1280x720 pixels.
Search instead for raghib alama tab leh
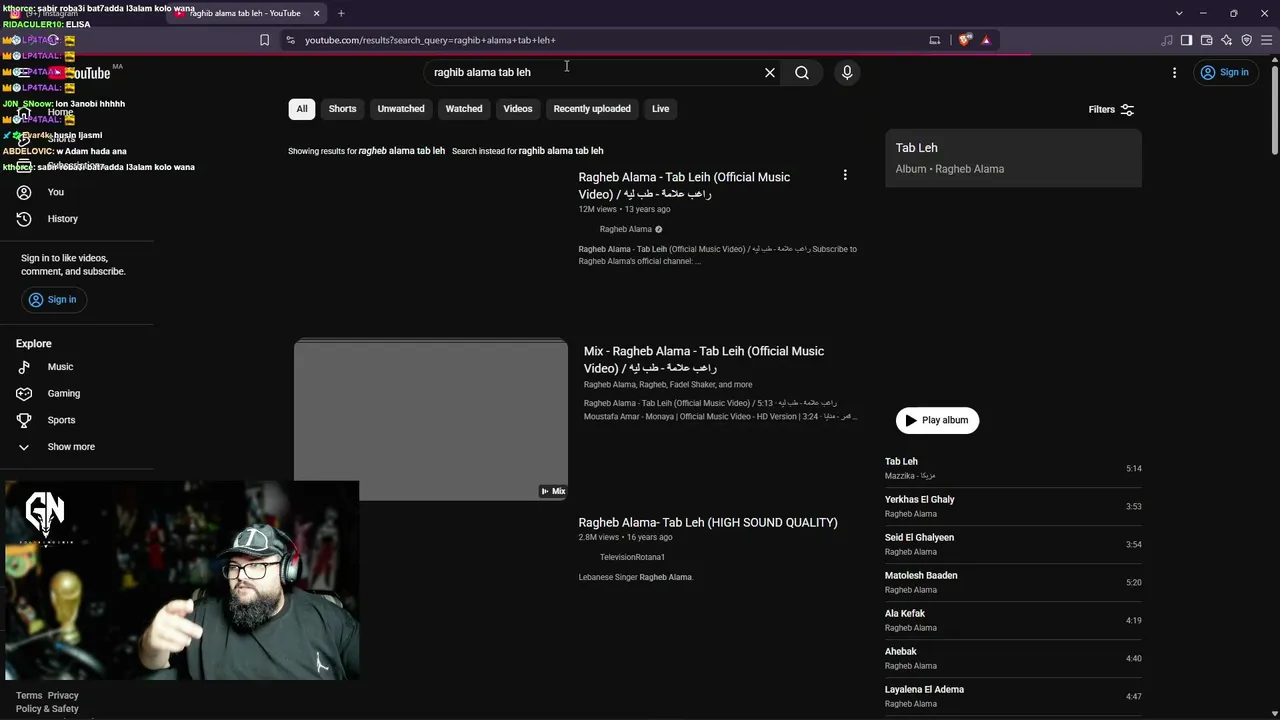pos(561,151)
